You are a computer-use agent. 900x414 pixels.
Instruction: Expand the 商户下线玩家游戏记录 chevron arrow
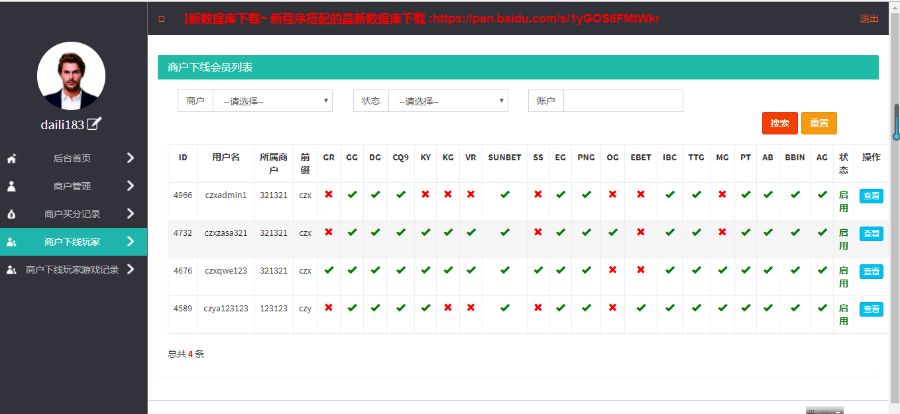[130, 269]
